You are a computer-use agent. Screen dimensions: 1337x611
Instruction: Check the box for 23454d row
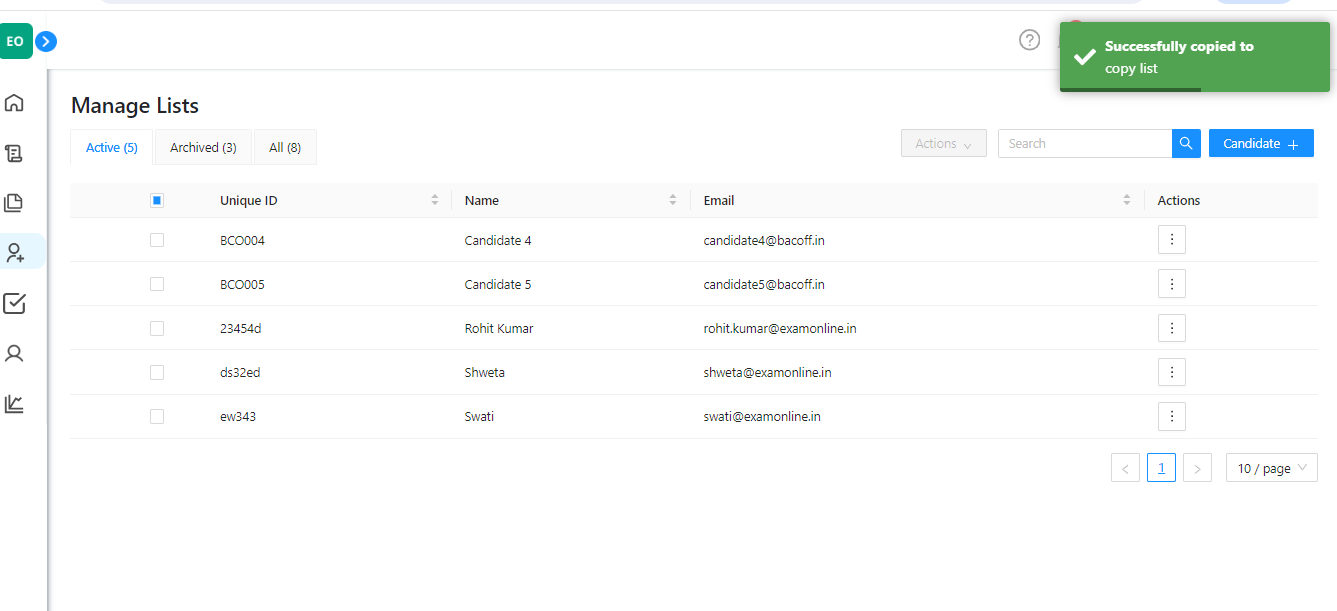[157, 328]
